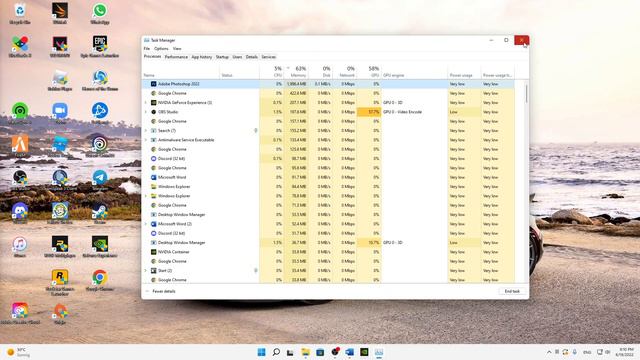Expand the OBS Studio process group
The image size is (640, 360).
tap(146, 112)
